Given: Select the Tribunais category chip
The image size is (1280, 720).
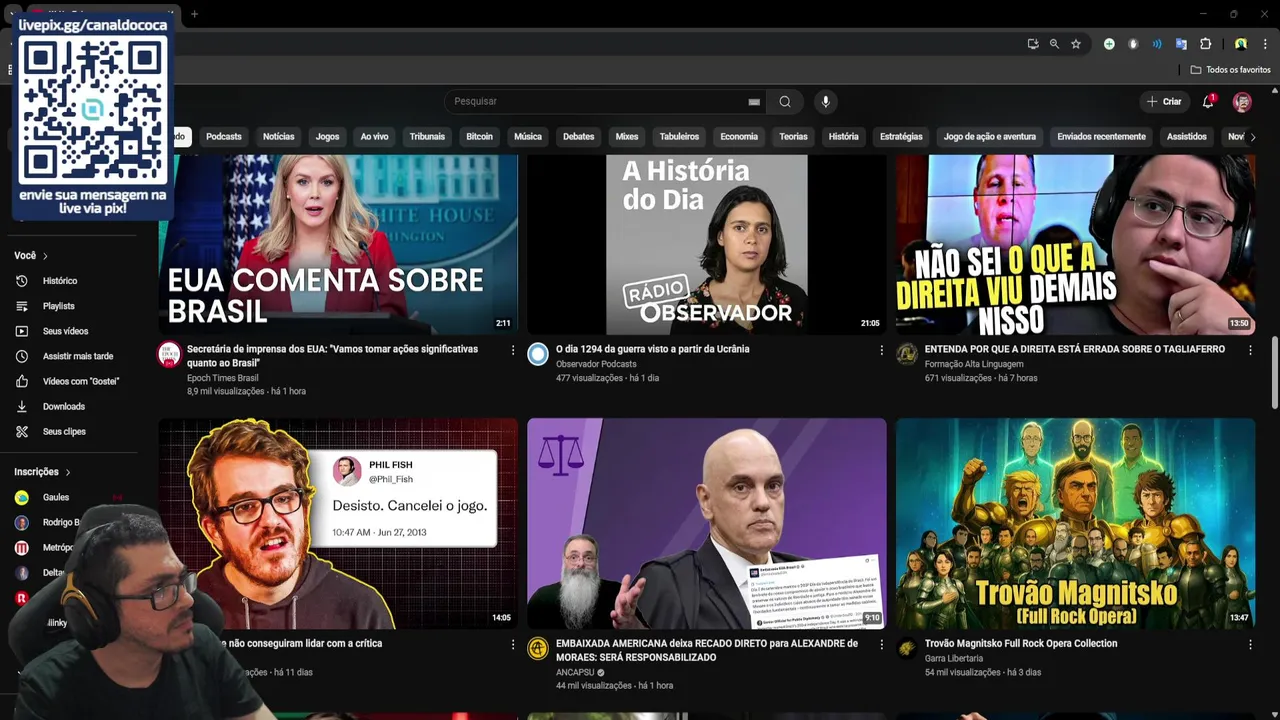Looking at the screenshot, I should tap(427, 137).
